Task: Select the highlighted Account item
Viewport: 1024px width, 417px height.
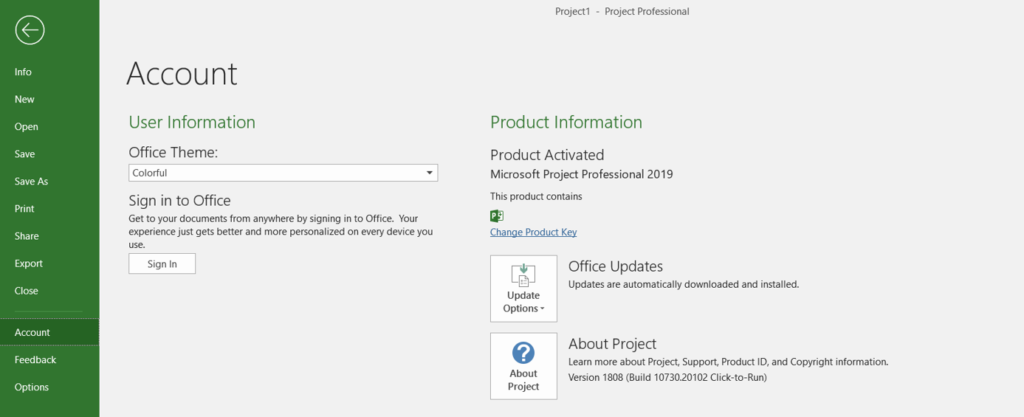Action: pos(50,332)
